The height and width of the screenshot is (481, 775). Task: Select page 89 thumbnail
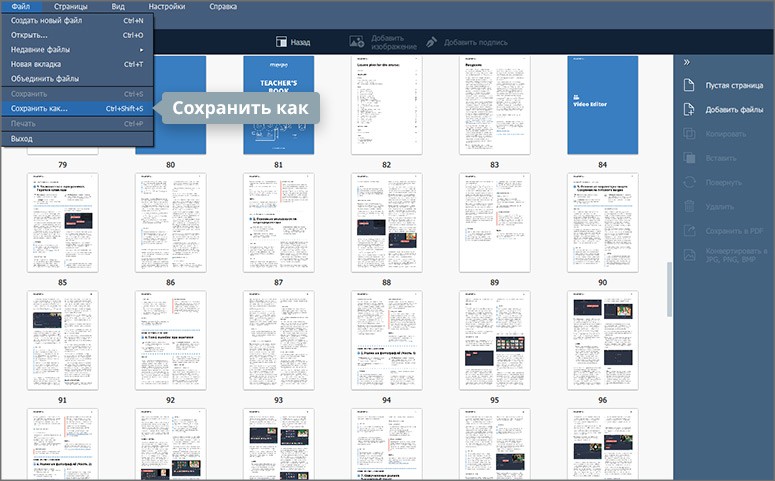click(x=495, y=222)
